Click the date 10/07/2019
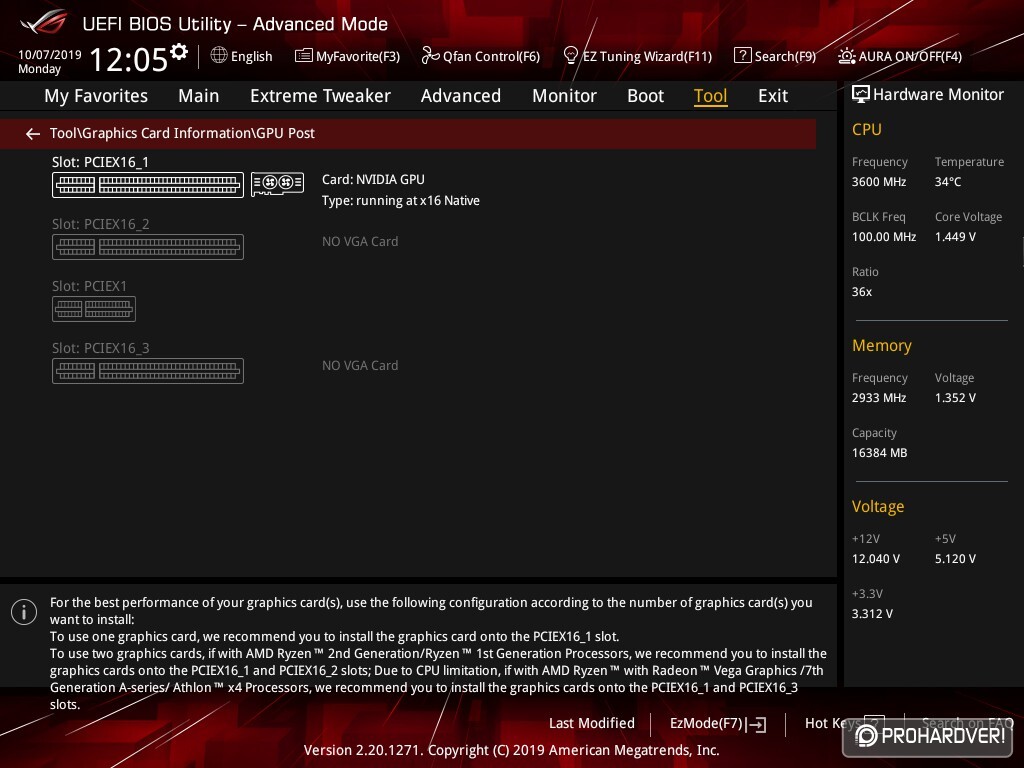Viewport: 1024px width, 768px height. coord(50,55)
